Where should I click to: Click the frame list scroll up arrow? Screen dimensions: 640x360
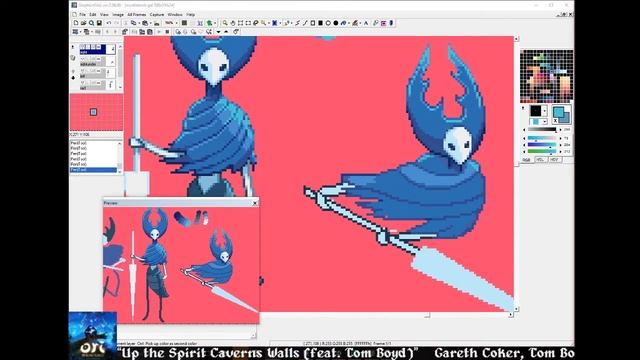[x=120, y=143]
